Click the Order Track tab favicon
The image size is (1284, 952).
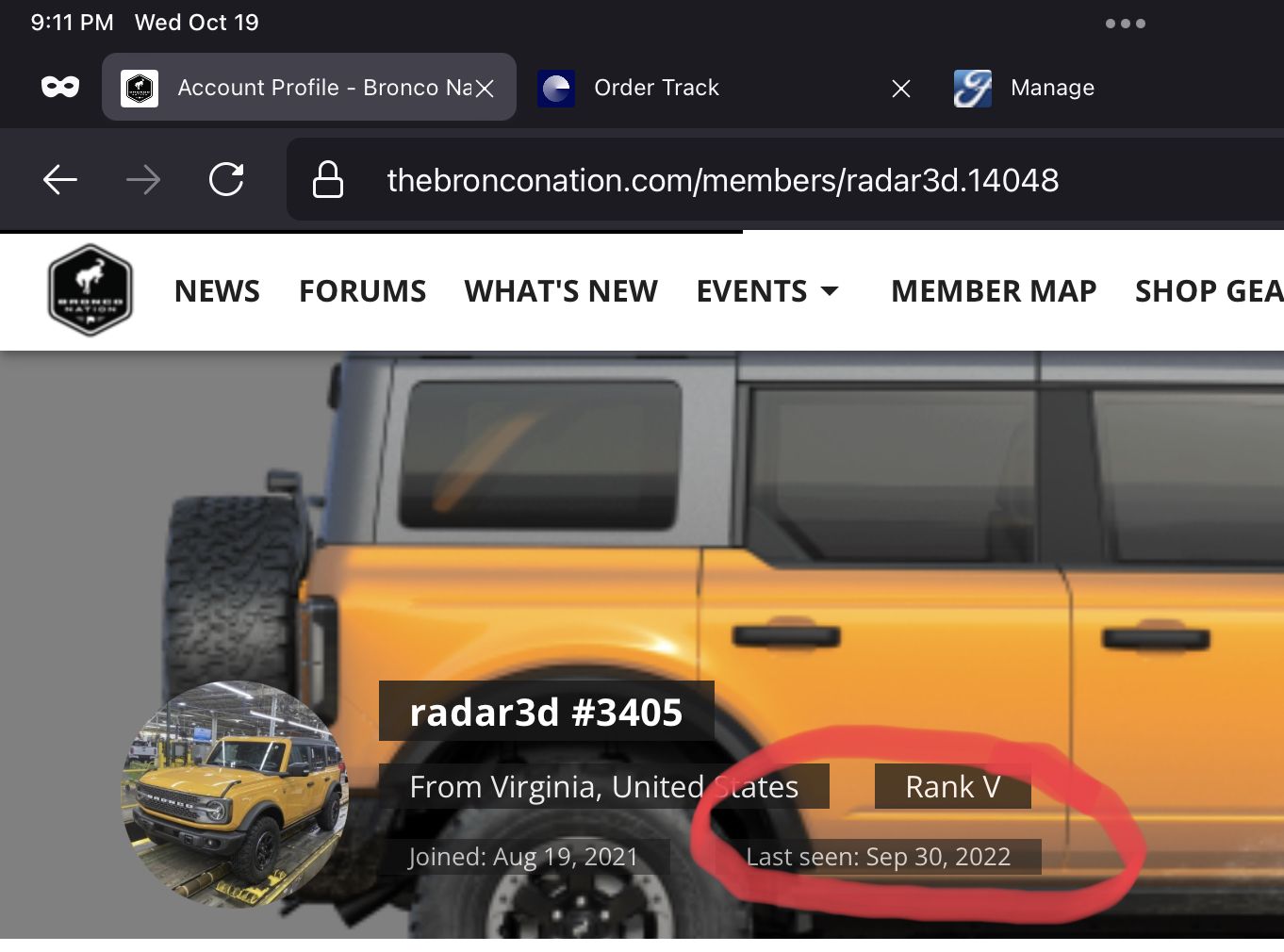click(556, 89)
